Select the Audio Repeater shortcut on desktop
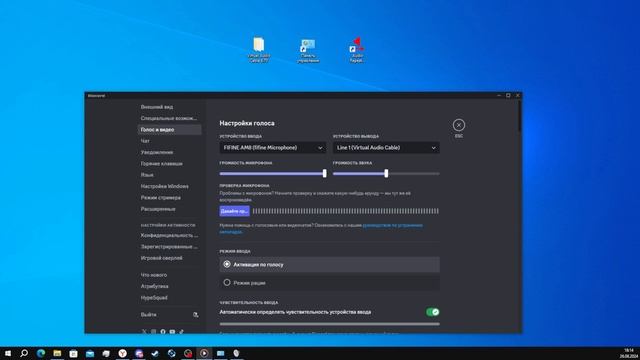Screen dimensions: 640x360 tap(357, 50)
